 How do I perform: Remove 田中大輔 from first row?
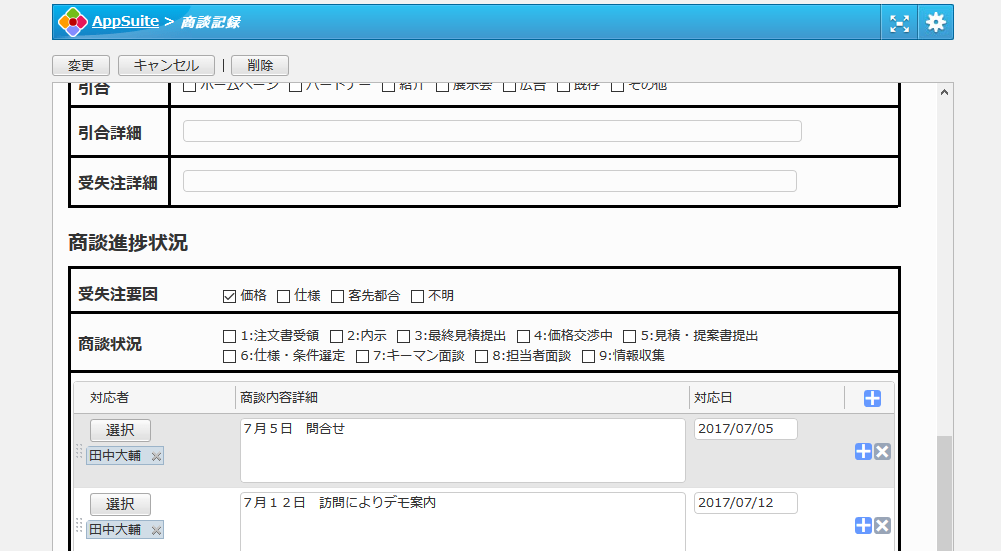click(156, 456)
